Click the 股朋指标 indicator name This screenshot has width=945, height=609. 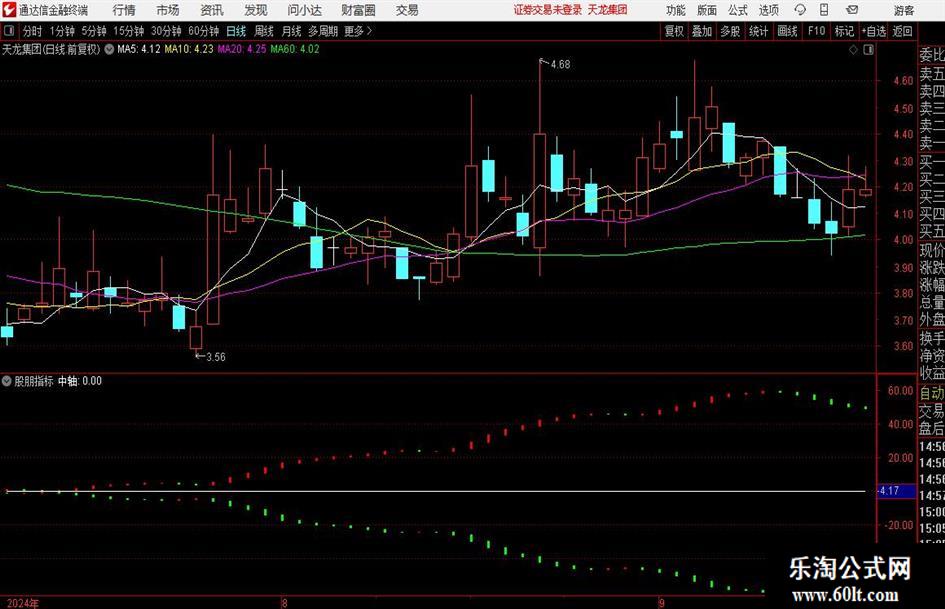[x=34, y=381]
